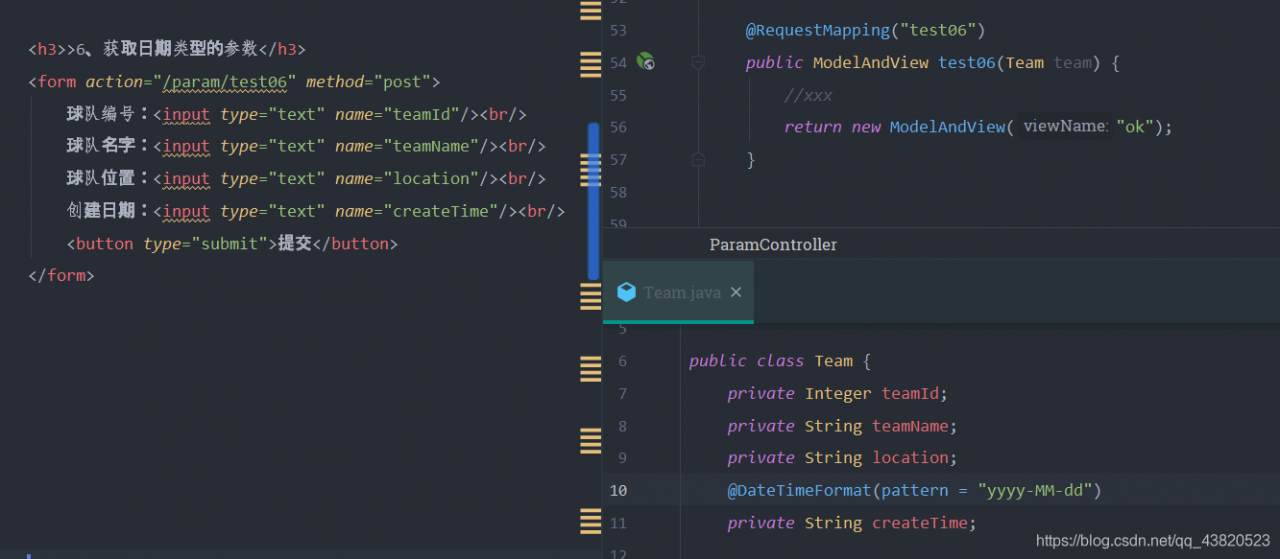
Task: Switch to the Team.java editor tab
Action: [x=678, y=292]
